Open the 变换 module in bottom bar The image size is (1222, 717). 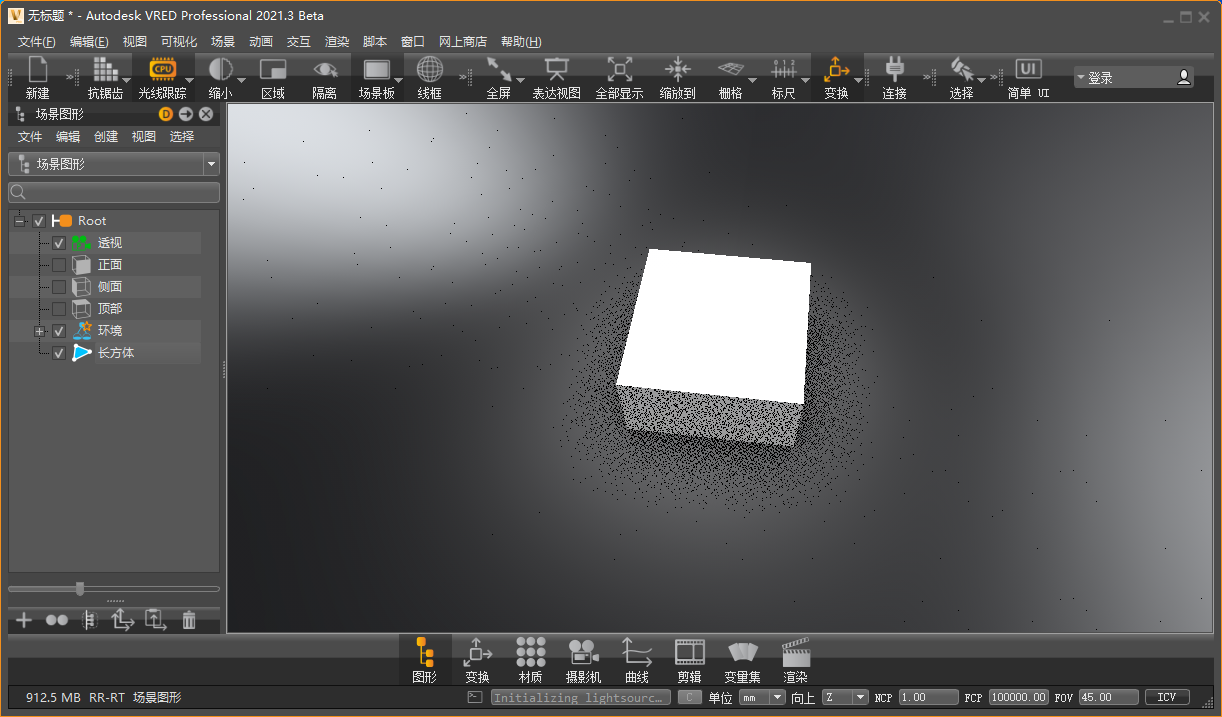point(478,653)
